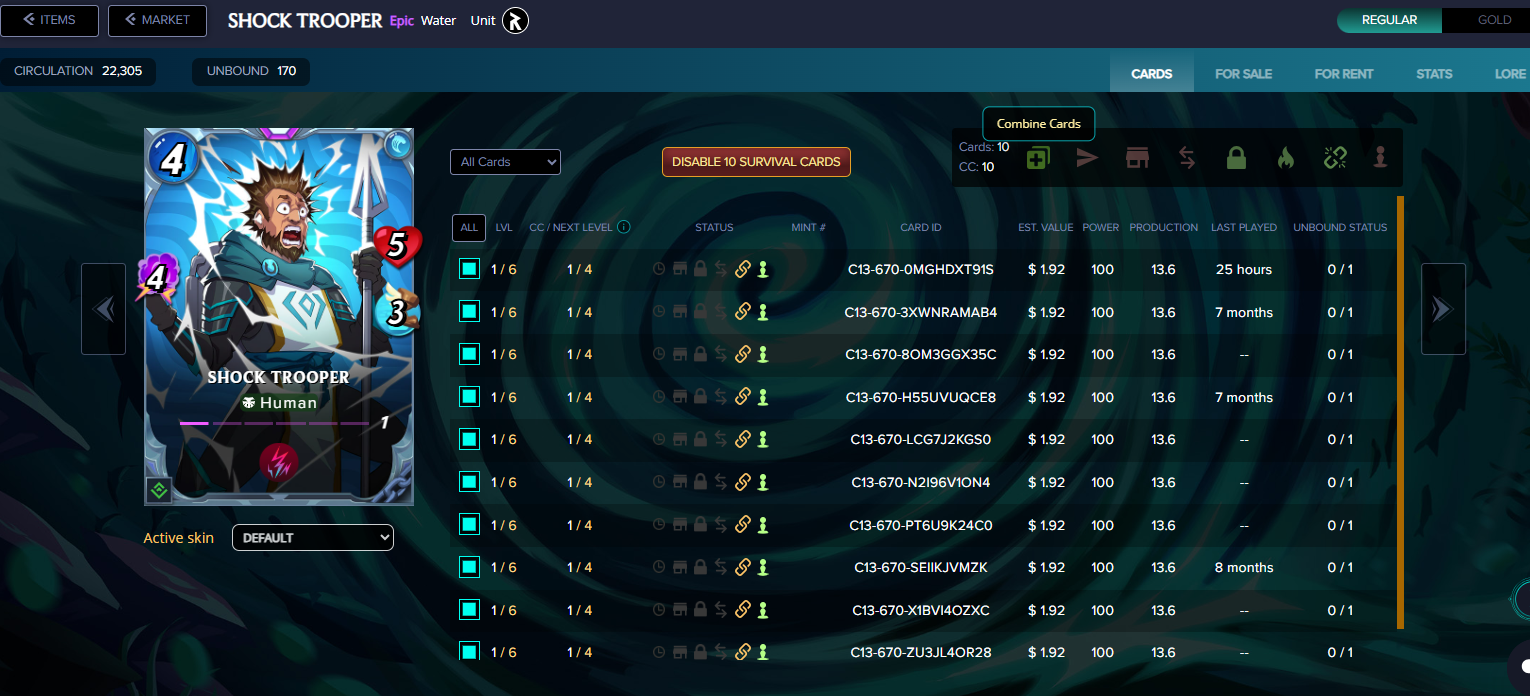The width and height of the screenshot is (1530, 696).
Task: Click DISABLE 10 SURVIVAL CARDS button
Action: click(x=756, y=162)
